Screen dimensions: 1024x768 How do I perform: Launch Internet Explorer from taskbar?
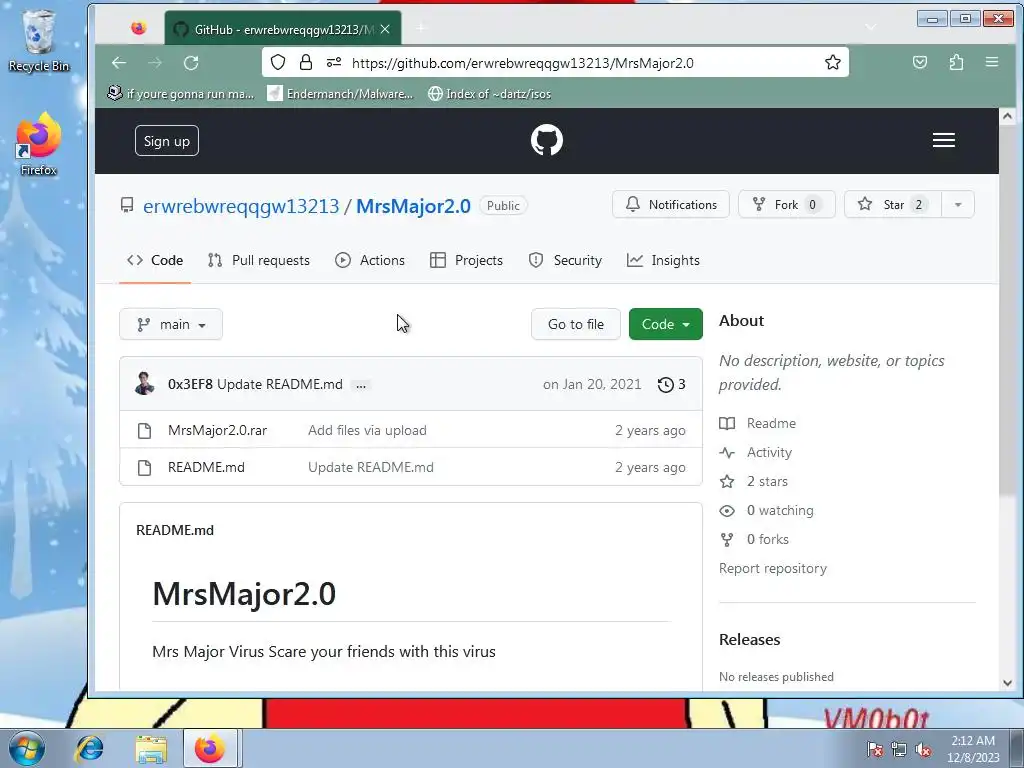click(x=89, y=748)
